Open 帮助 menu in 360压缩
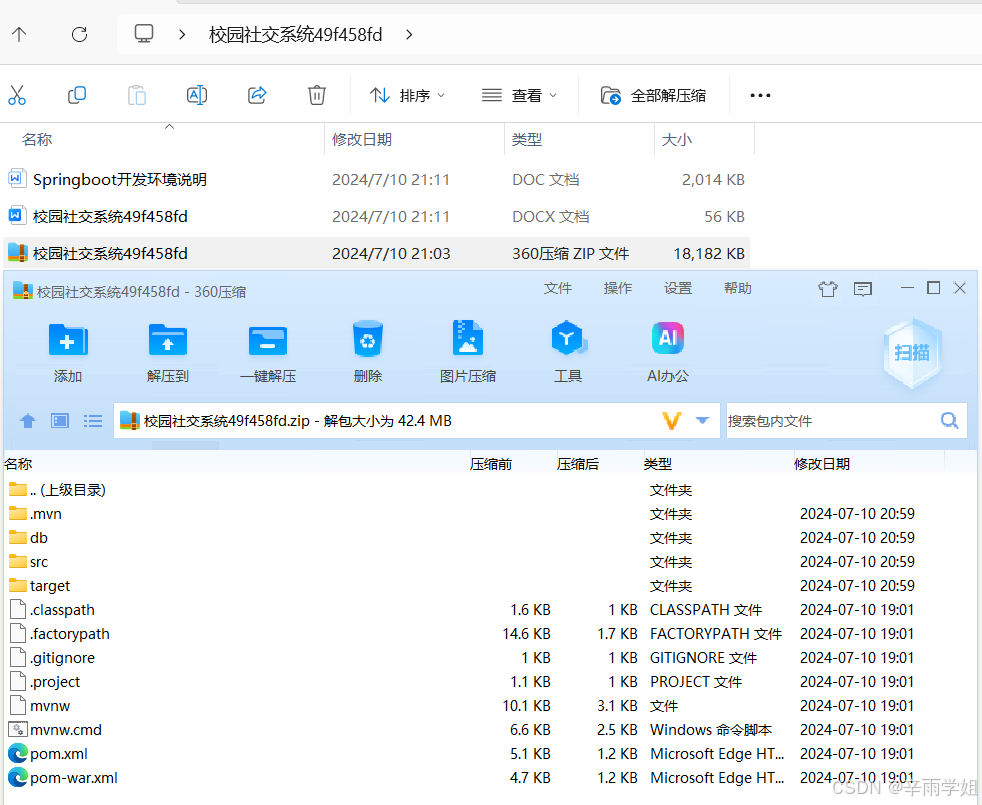This screenshot has width=982, height=805. (738, 288)
